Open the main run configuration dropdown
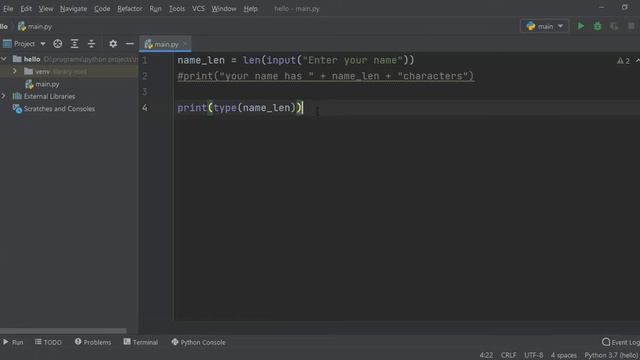 (544, 27)
